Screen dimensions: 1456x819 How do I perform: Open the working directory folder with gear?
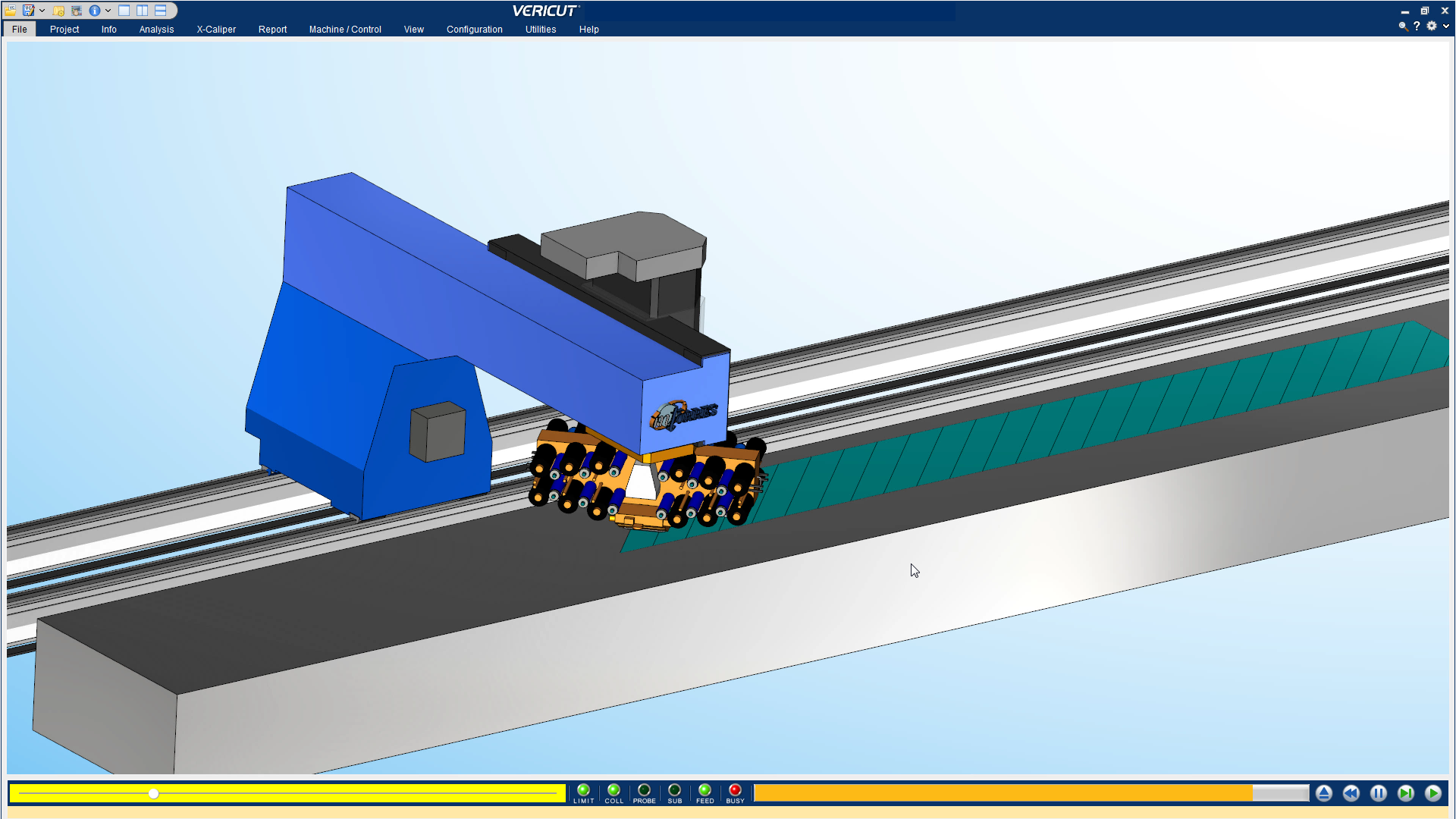[58, 11]
